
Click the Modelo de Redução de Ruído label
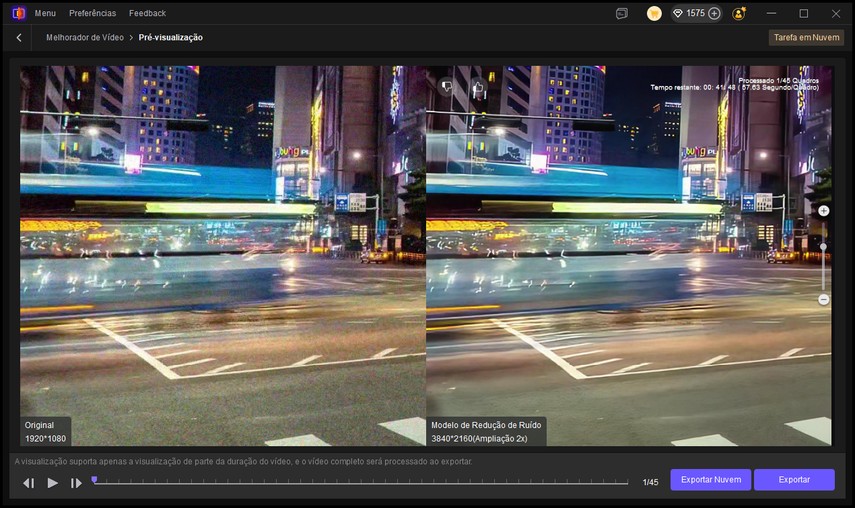coord(486,432)
